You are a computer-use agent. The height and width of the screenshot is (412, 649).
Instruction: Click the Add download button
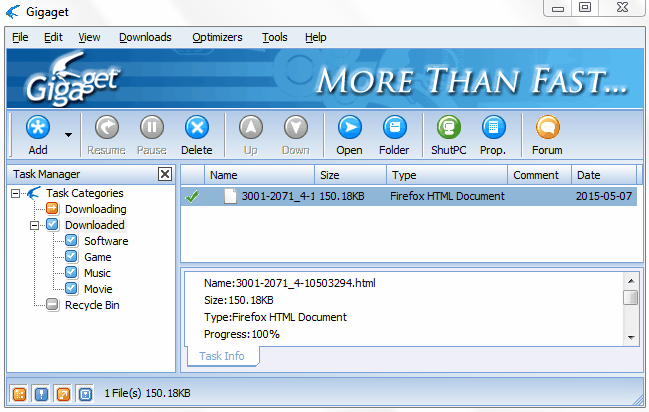pos(38,135)
